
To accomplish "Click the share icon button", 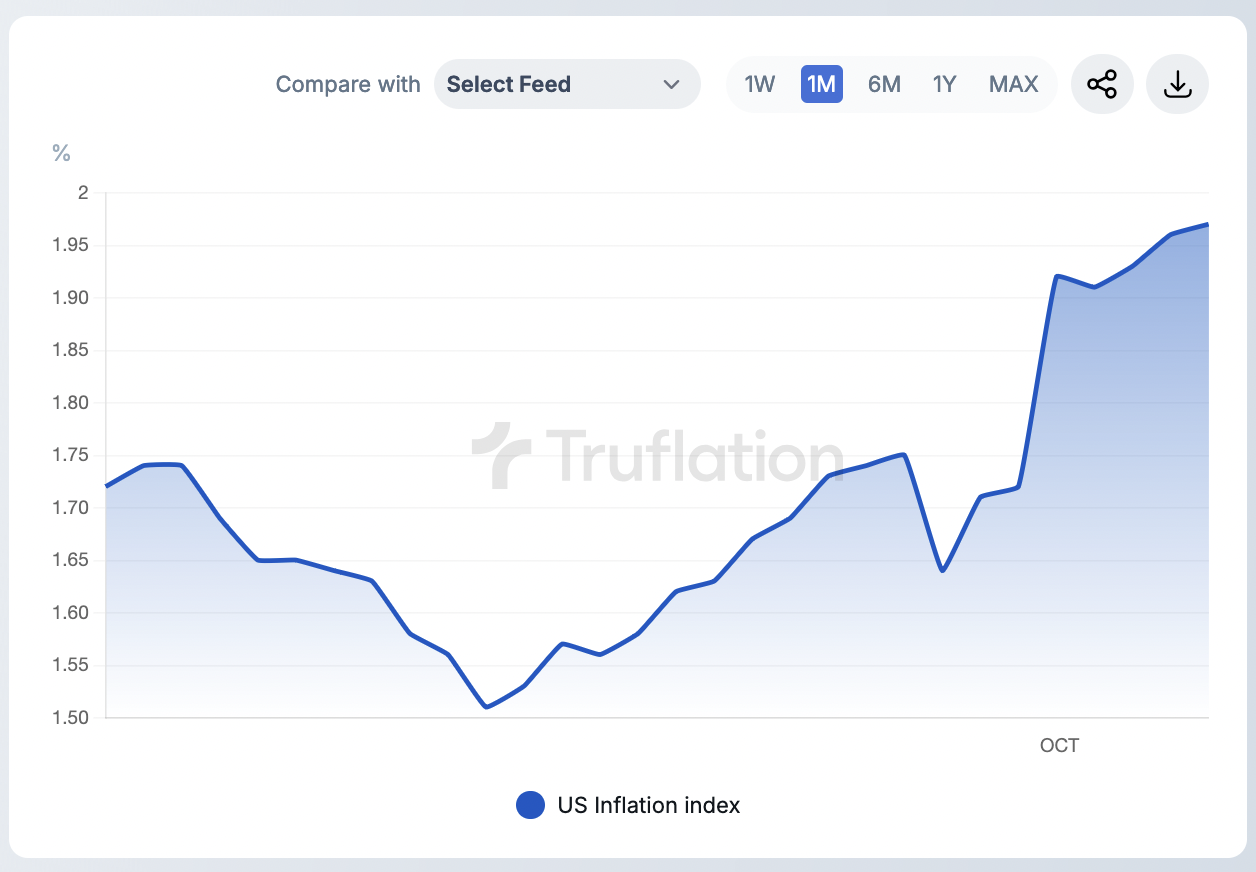I will click(x=1102, y=85).
